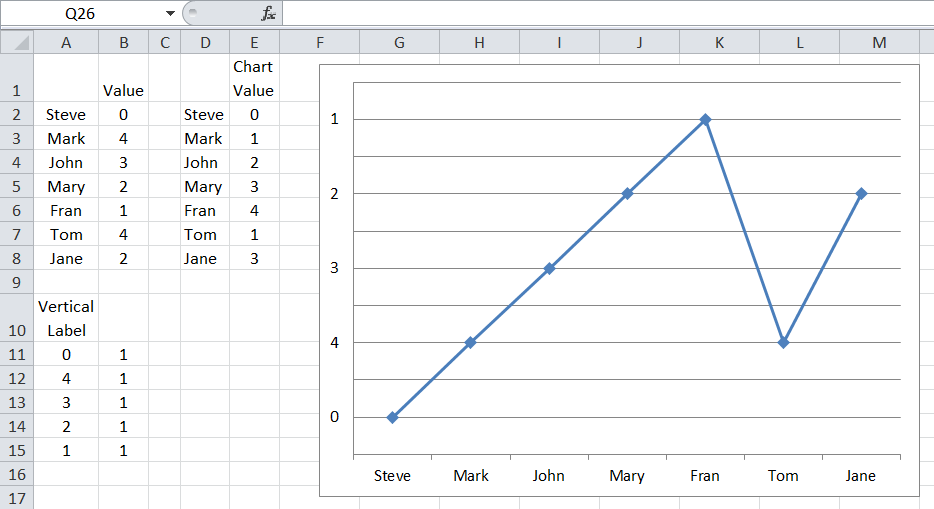Select the Vertical Label cell in column A
This screenshot has height=509, width=934.
point(66,318)
